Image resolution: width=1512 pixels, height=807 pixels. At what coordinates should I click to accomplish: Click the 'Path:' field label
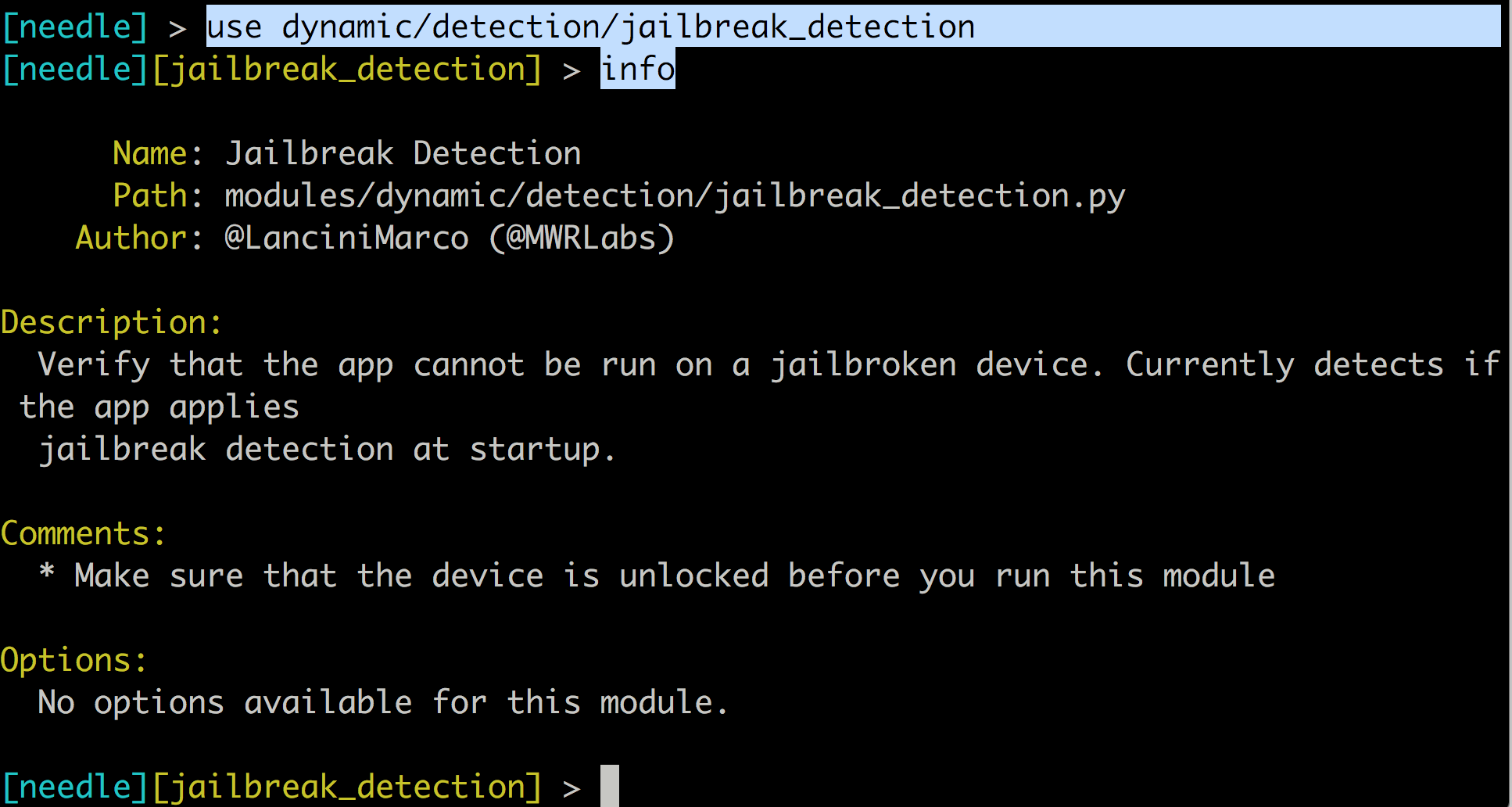click(x=158, y=195)
